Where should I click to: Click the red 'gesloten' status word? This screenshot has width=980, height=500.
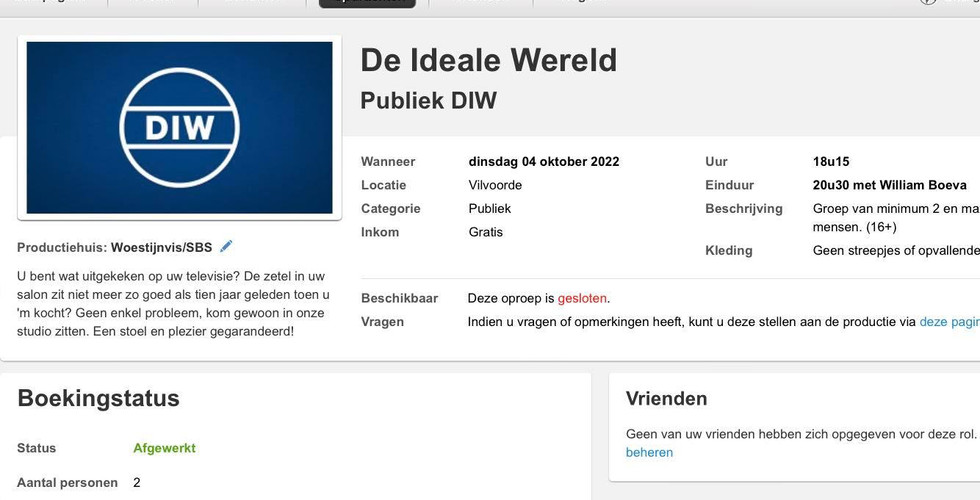pos(582,298)
